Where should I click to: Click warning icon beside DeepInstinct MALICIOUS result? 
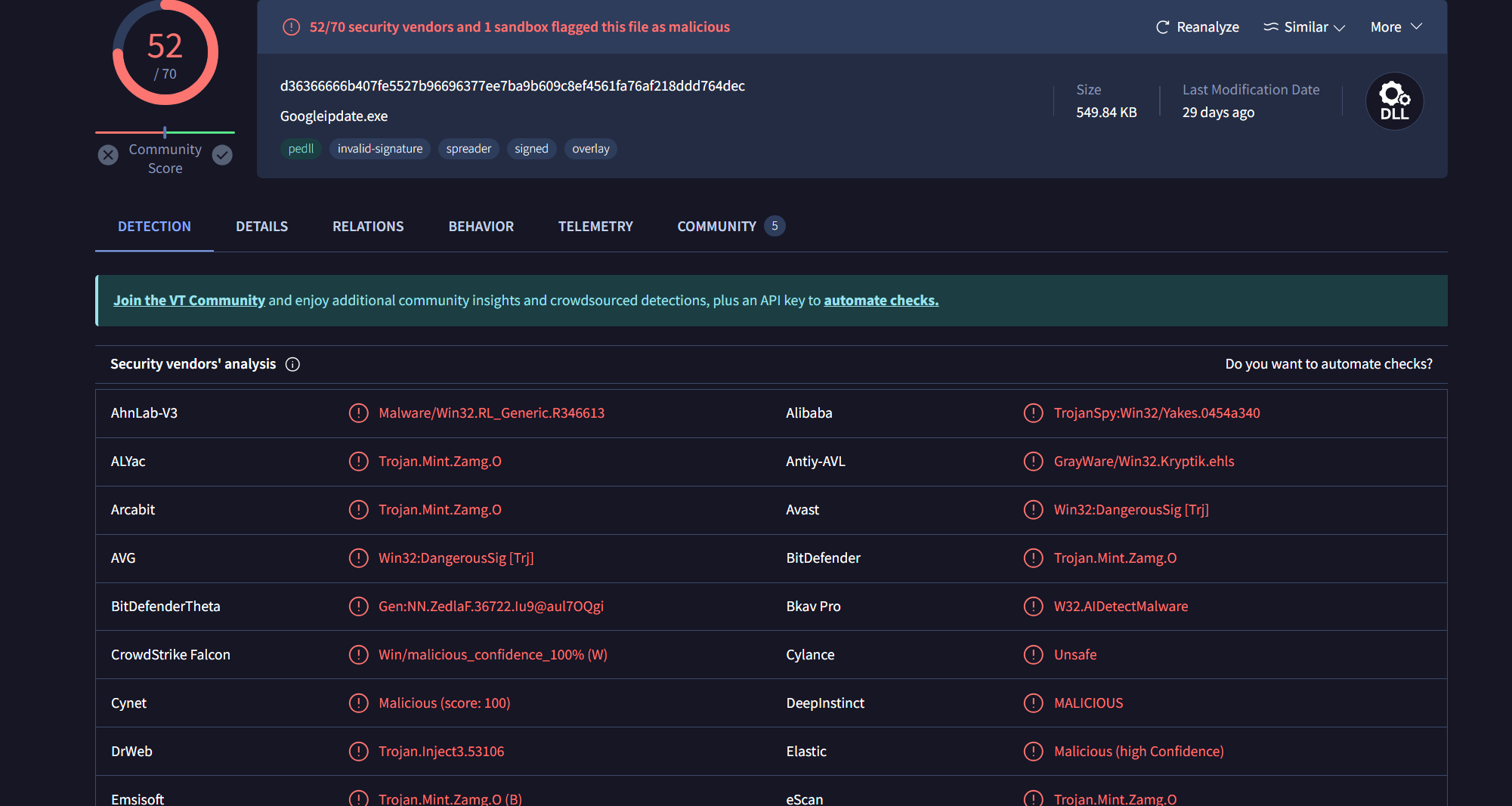pos(1033,703)
